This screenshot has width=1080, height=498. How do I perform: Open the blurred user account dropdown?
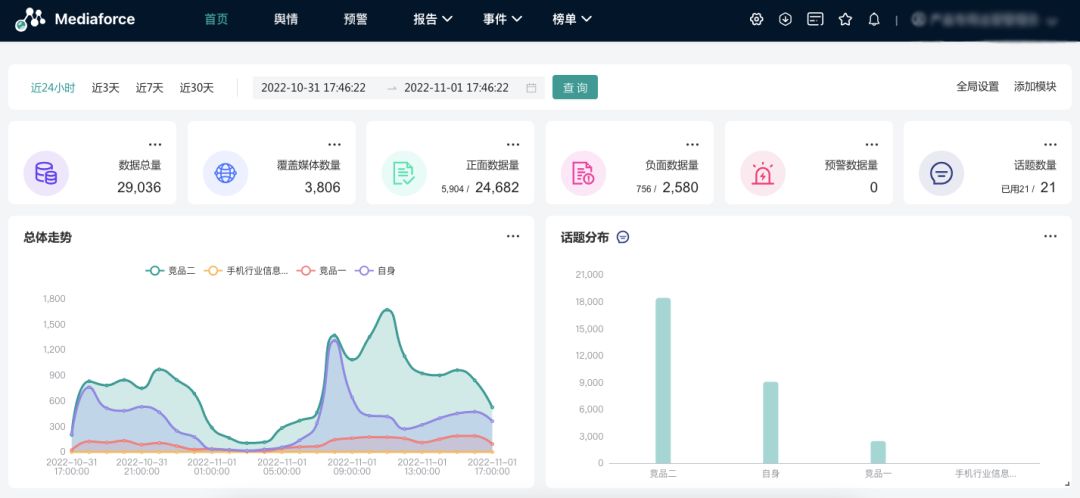pos(984,20)
